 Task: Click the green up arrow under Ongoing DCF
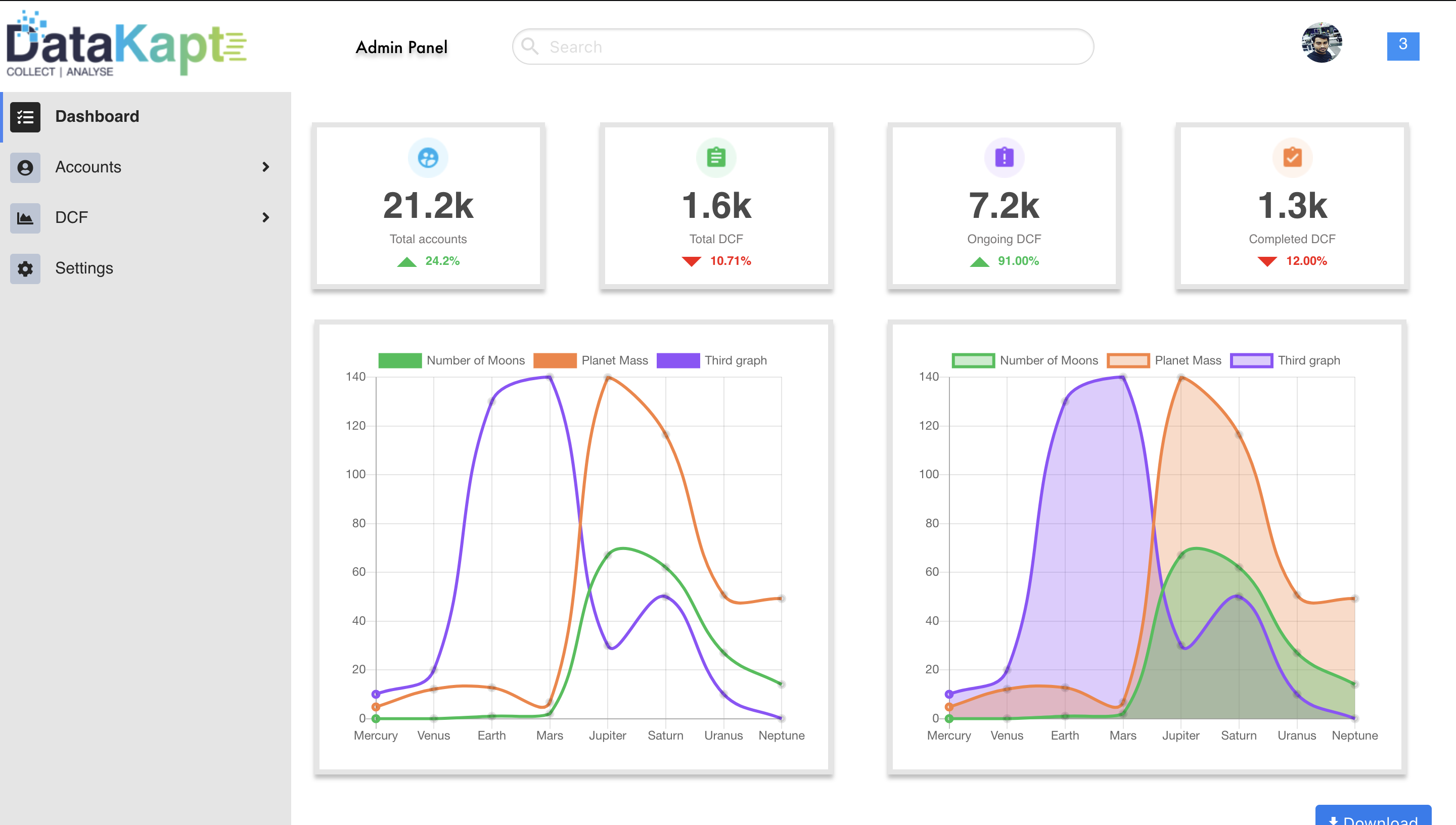(x=980, y=261)
